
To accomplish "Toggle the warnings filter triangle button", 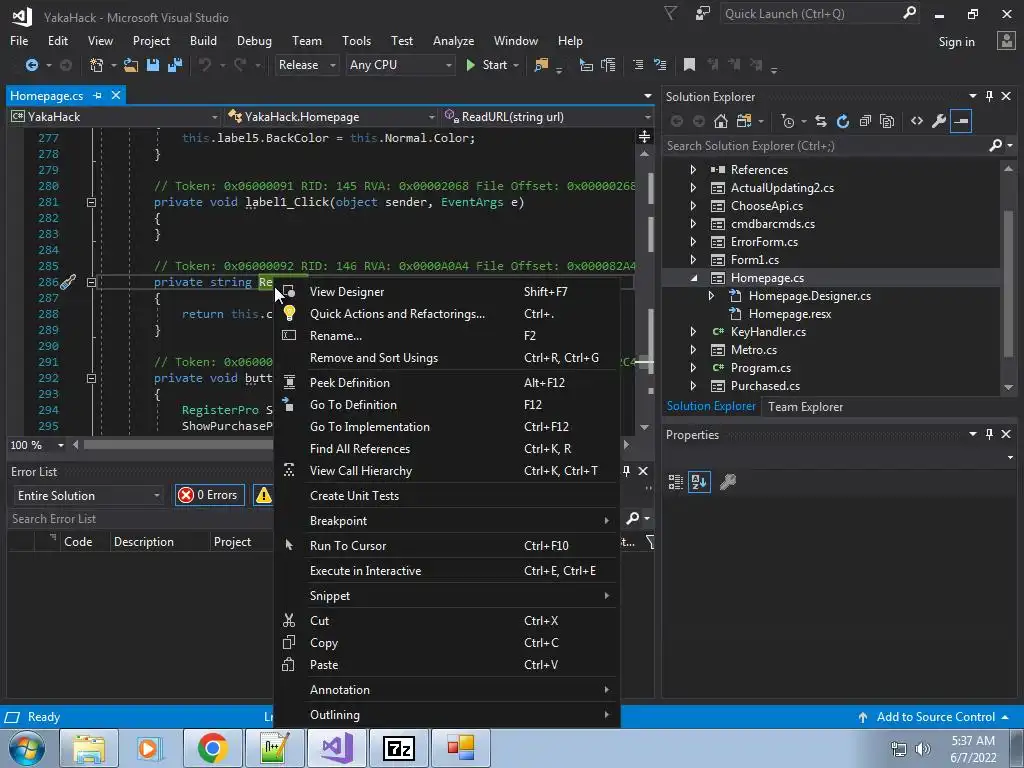I will (263, 495).
